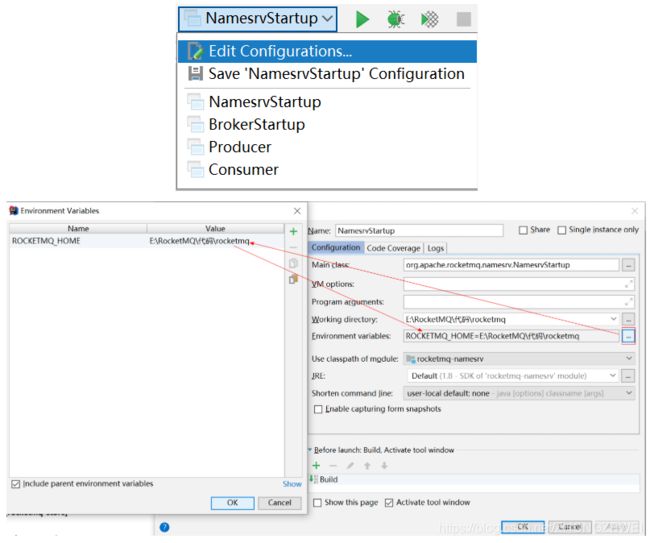Screen dimensions: 650x543
Task: Switch to the Code Coverage tab
Action: 393,248
